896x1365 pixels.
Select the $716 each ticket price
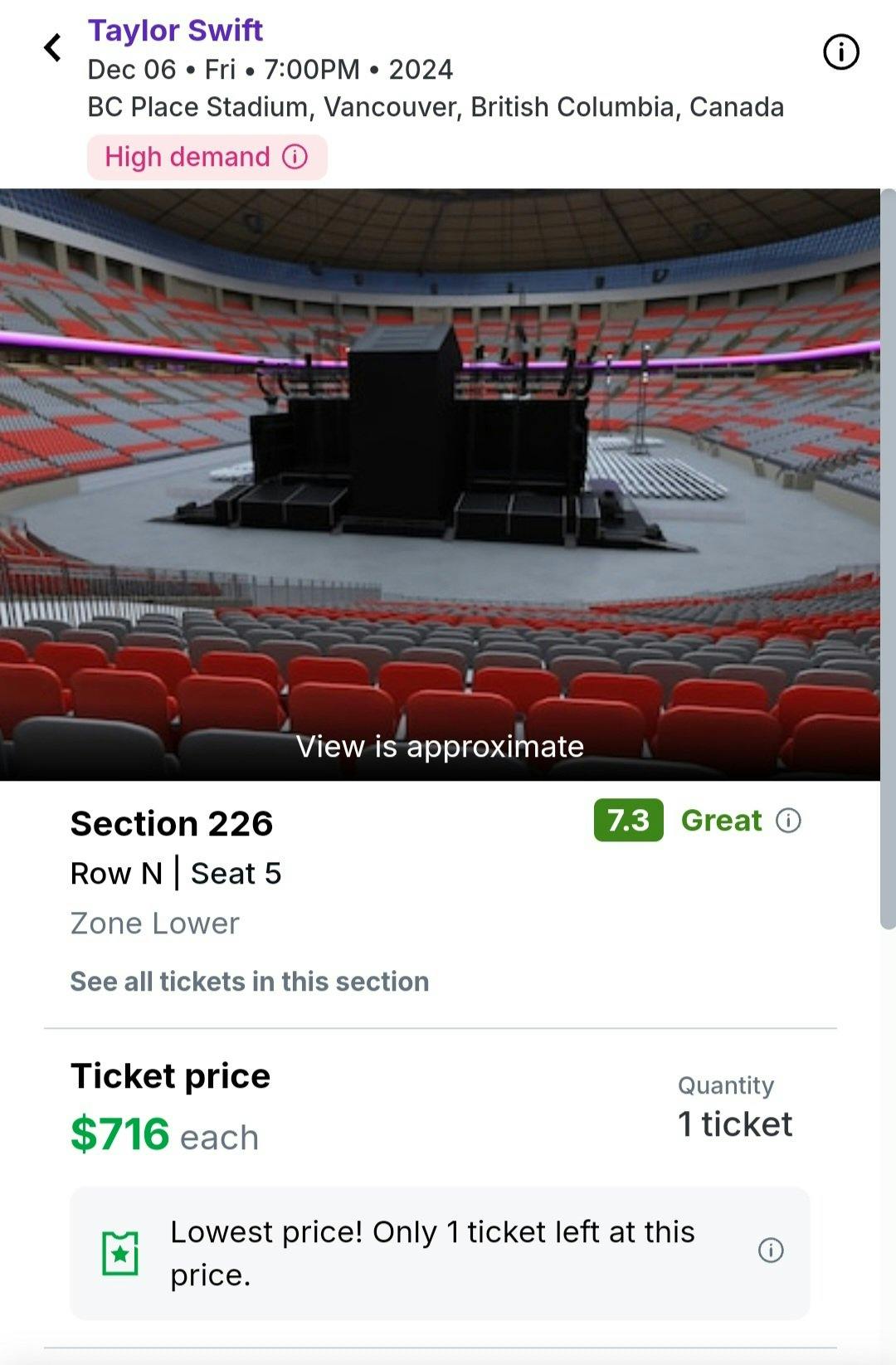tap(164, 1135)
